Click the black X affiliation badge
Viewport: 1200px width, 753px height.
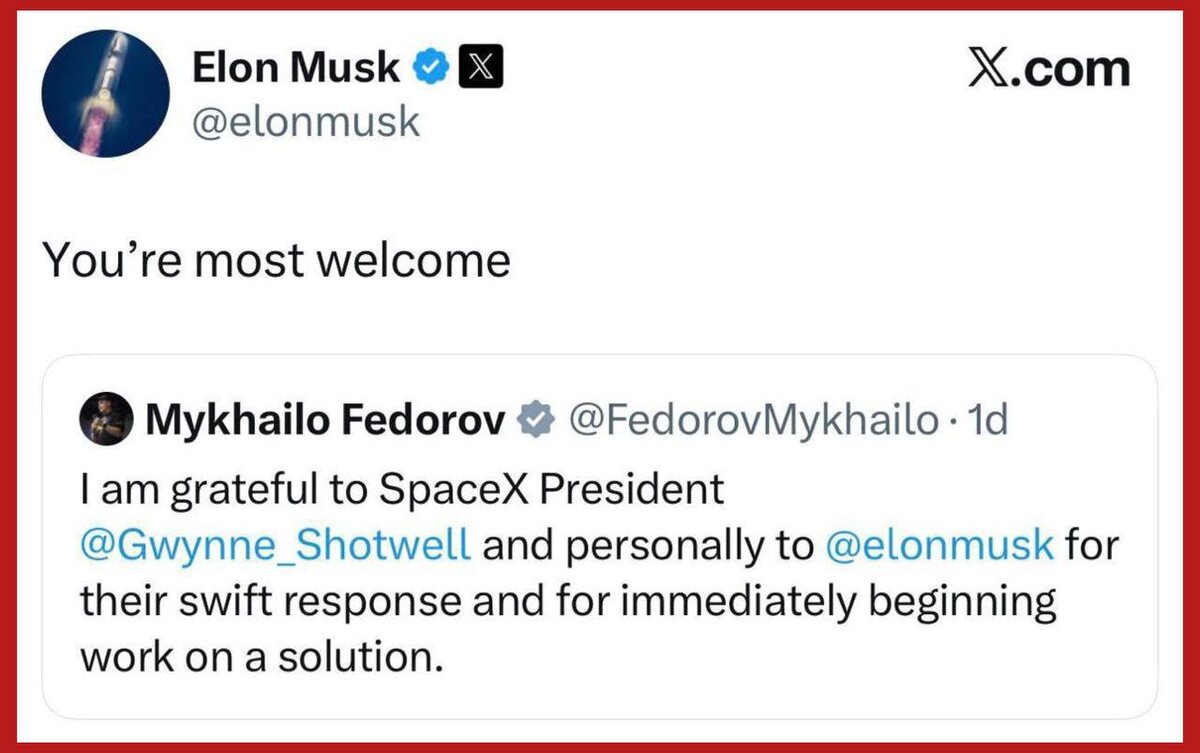(x=479, y=69)
